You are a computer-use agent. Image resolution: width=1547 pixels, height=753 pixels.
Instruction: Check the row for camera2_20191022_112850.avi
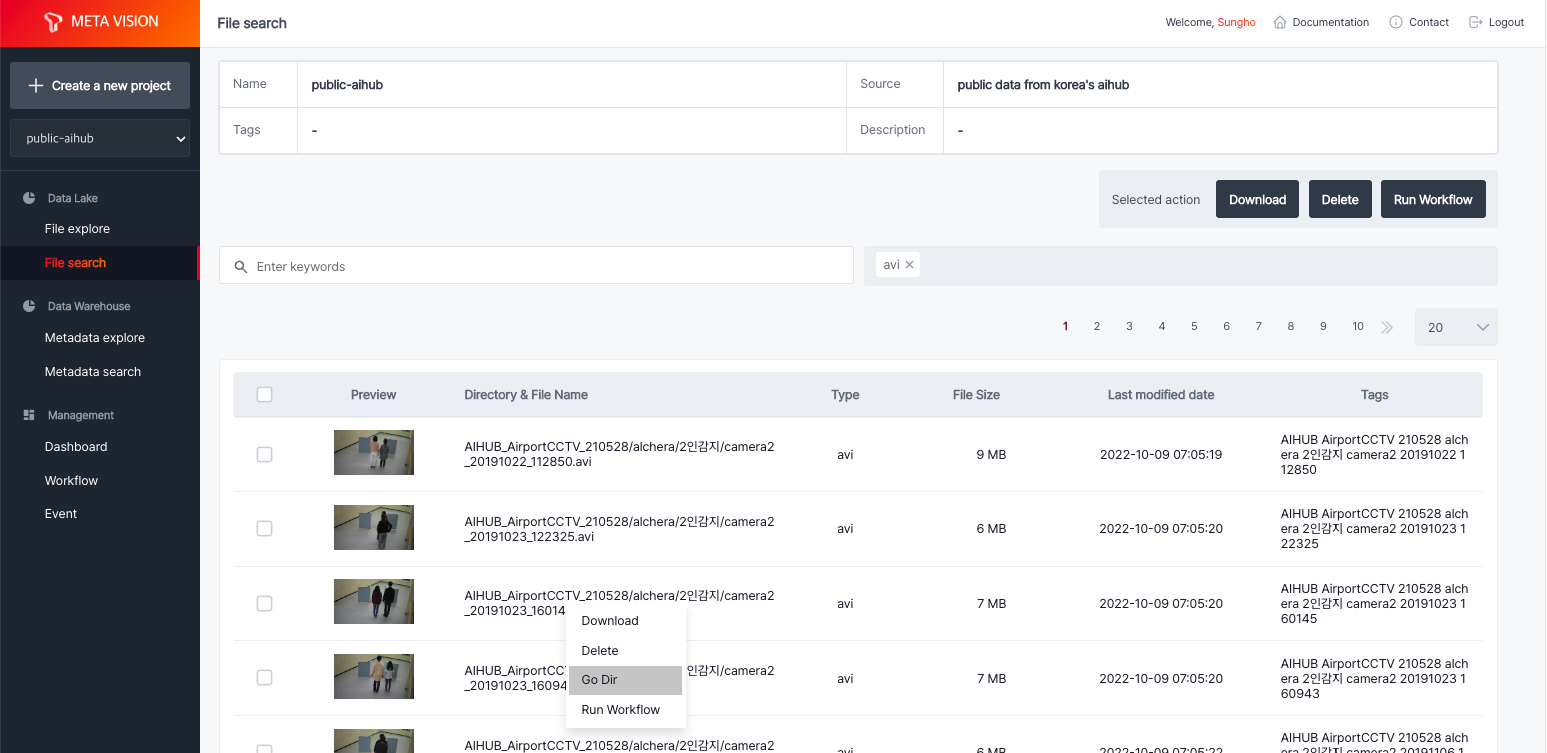pos(264,454)
